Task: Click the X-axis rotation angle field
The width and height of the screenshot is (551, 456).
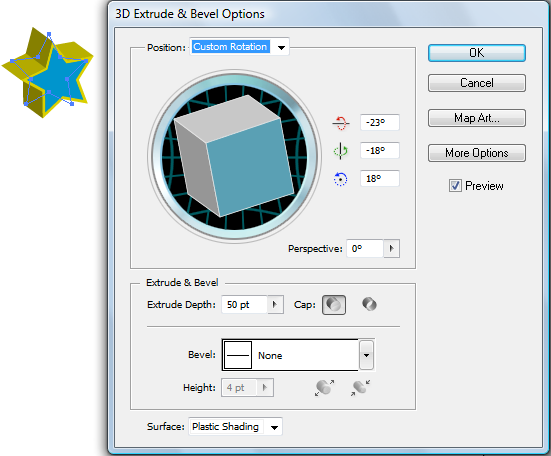Action: click(380, 123)
